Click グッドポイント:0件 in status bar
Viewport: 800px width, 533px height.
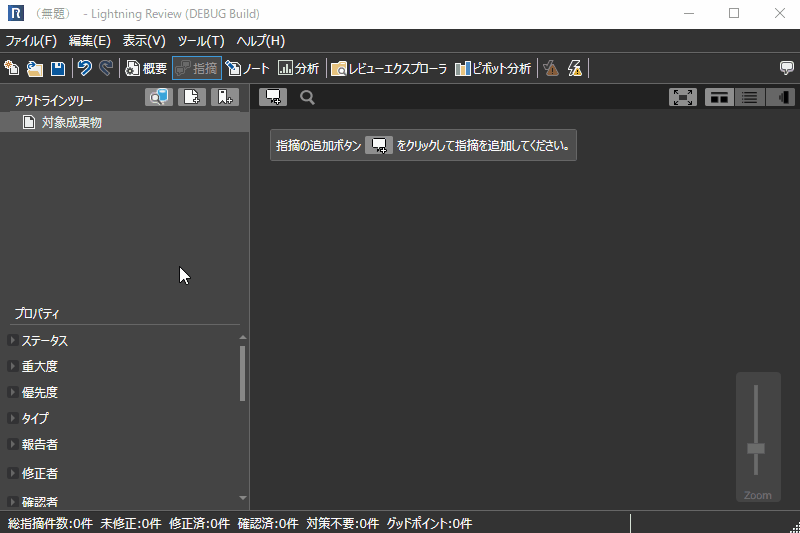(x=429, y=523)
